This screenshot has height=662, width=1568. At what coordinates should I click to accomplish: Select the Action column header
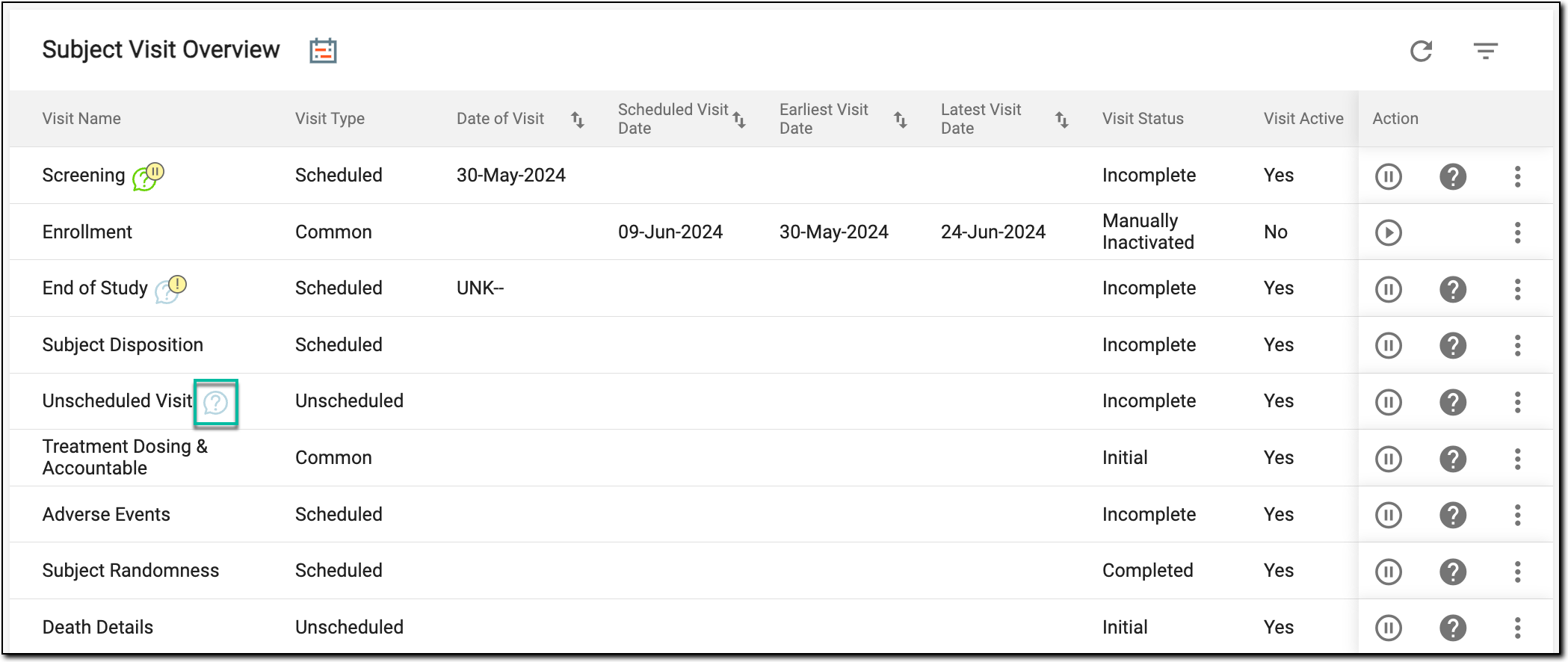coord(1395,119)
